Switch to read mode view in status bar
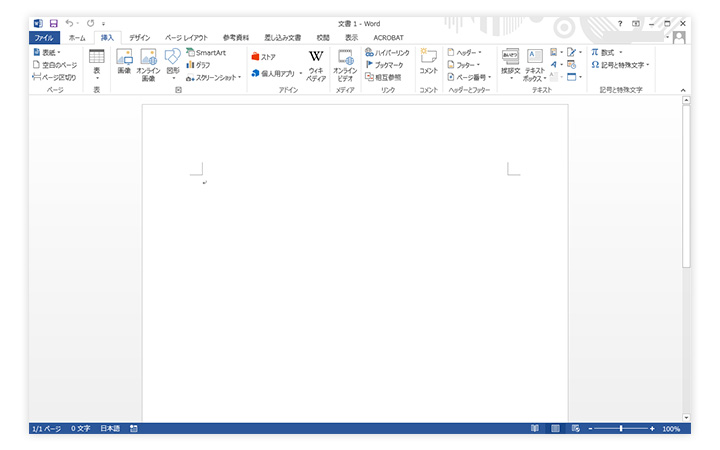 coord(535,428)
